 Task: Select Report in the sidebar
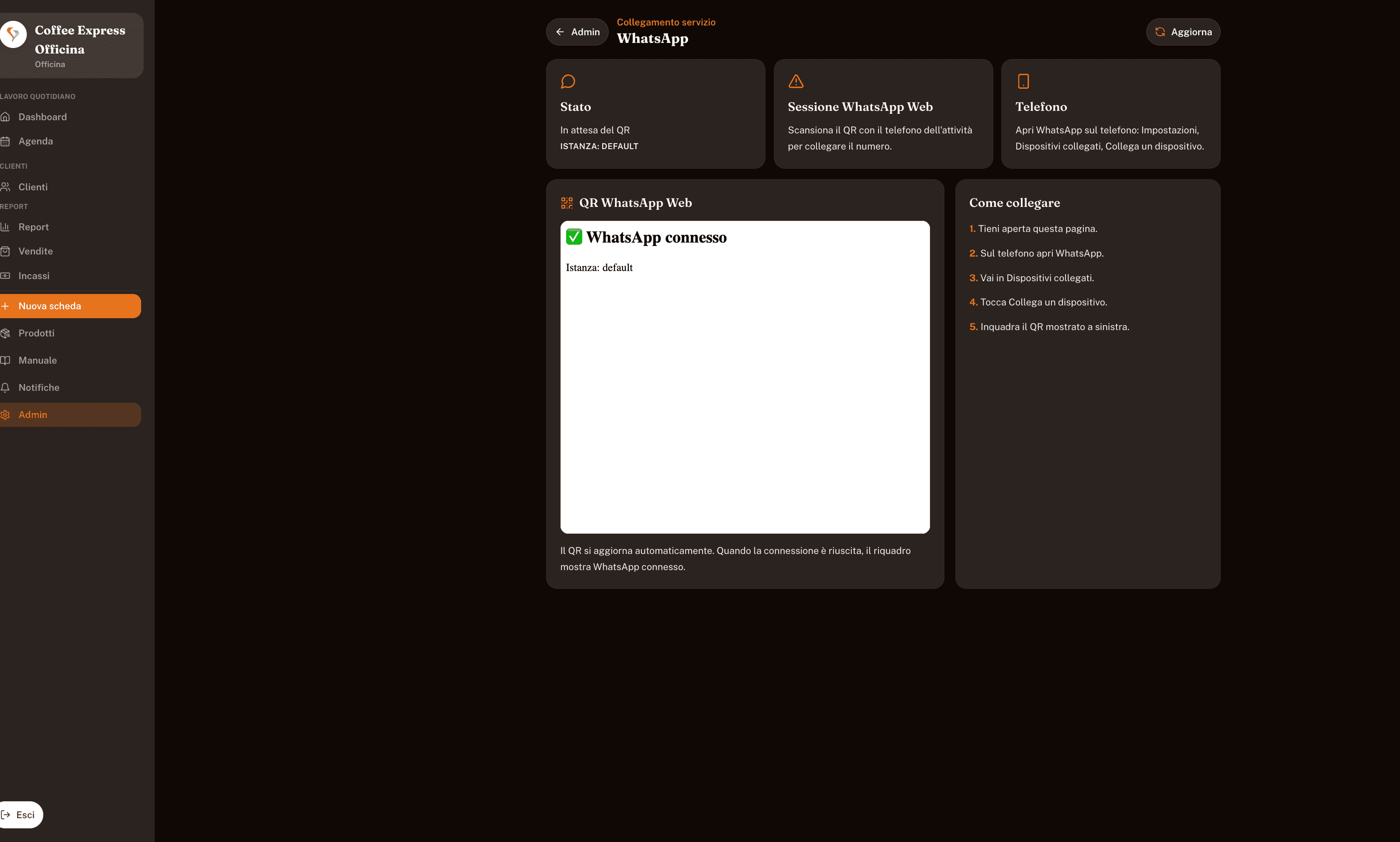tap(71, 227)
